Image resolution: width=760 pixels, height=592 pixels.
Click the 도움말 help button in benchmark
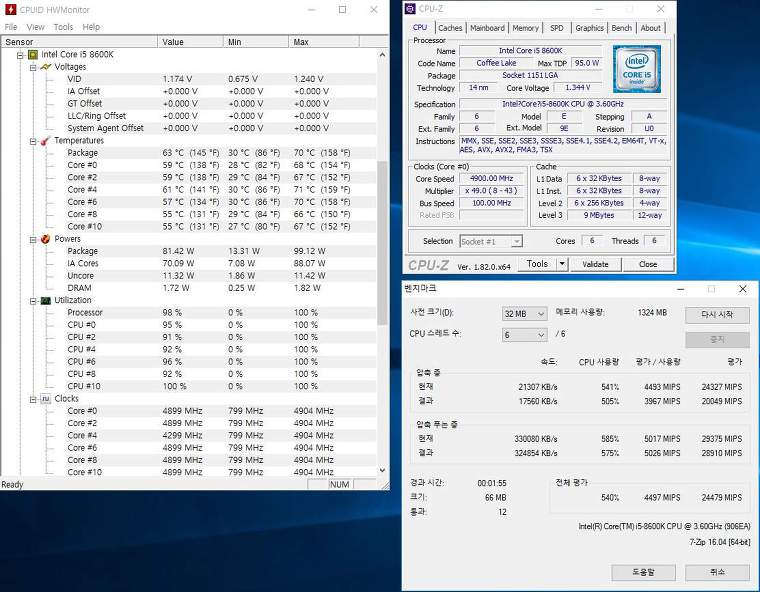tap(643, 572)
